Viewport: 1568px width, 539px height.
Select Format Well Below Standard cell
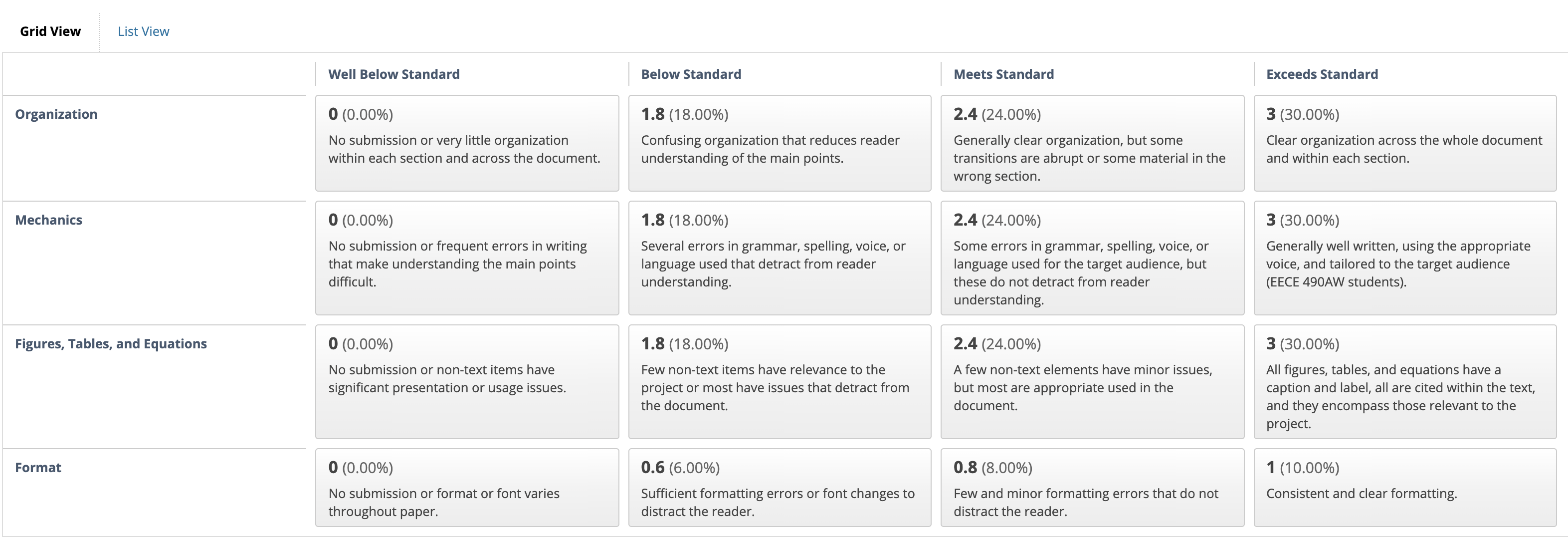(x=467, y=487)
